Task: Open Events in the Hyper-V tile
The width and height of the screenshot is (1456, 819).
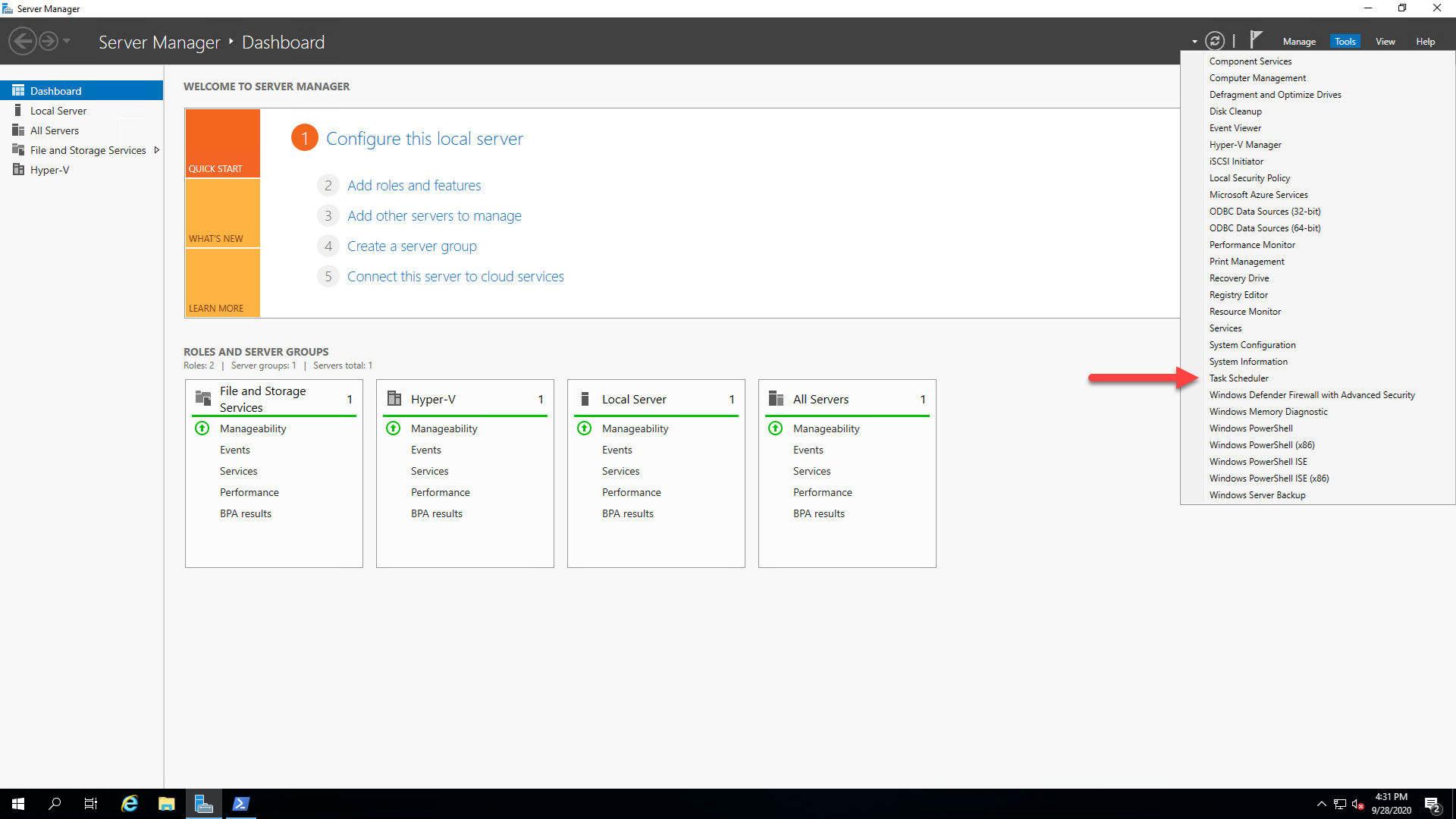Action: (426, 450)
